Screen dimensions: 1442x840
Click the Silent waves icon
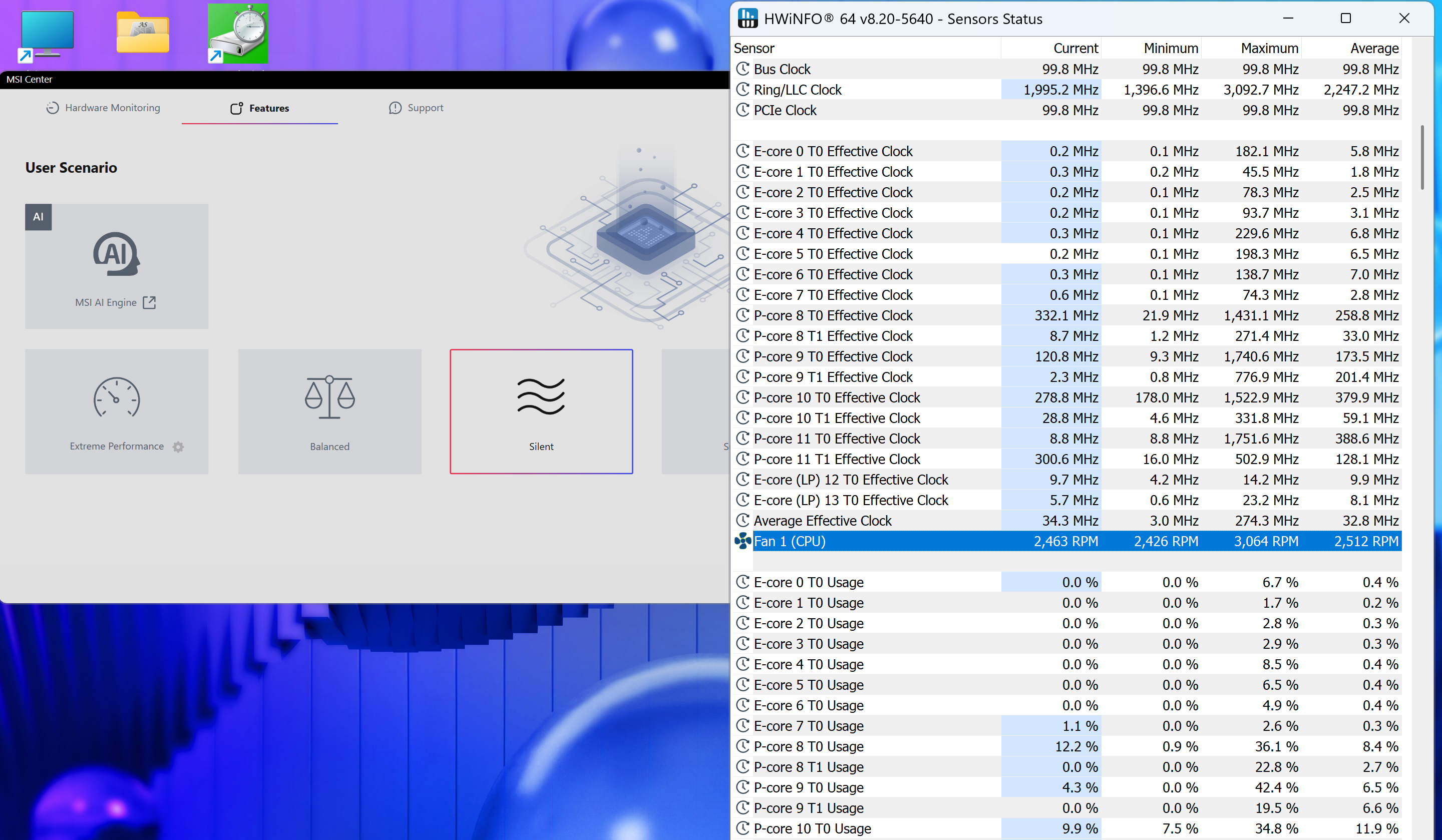pos(541,396)
